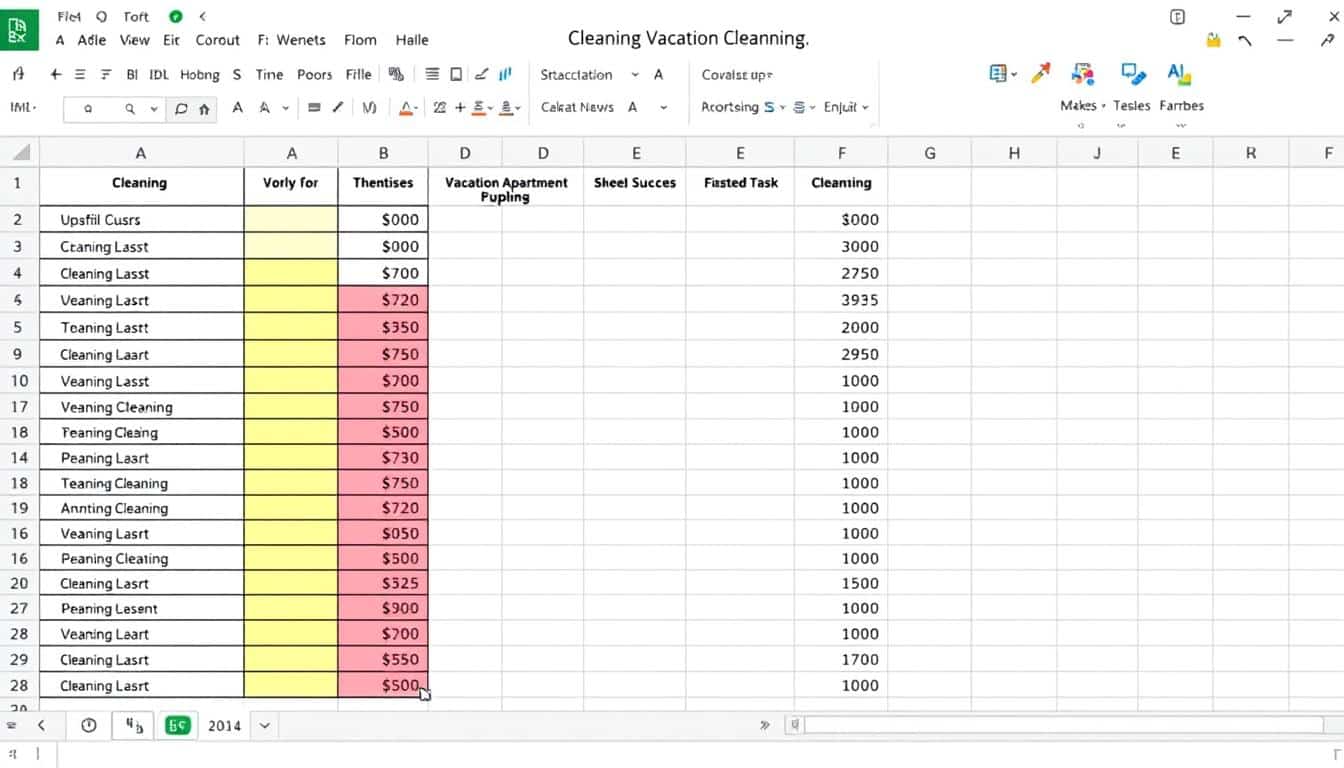The width and height of the screenshot is (1344, 768).
Task: Click the yellow lock icon near title bar
Action: 1214,40
